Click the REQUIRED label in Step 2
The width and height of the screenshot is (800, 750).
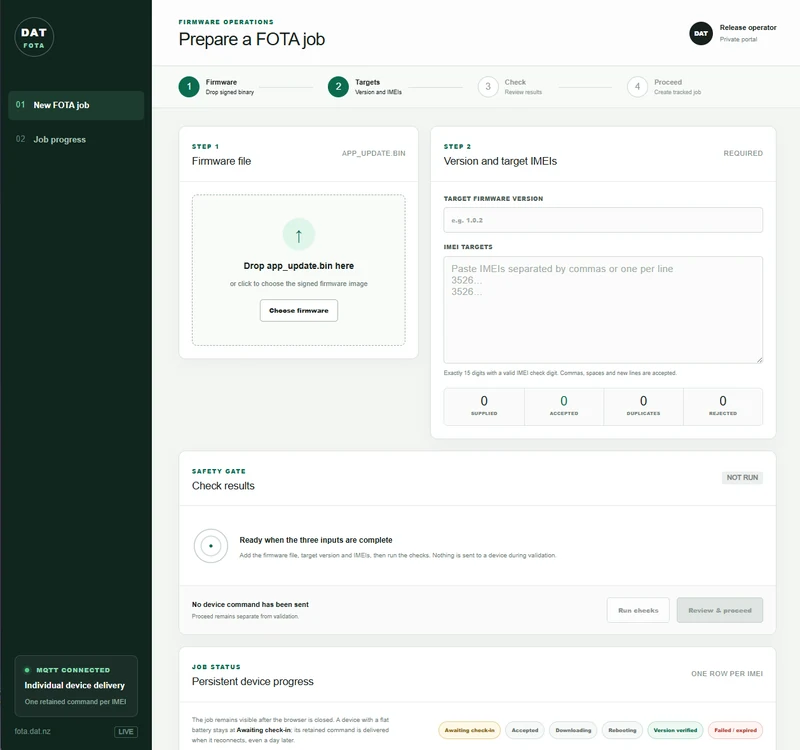(x=743, y=153)
